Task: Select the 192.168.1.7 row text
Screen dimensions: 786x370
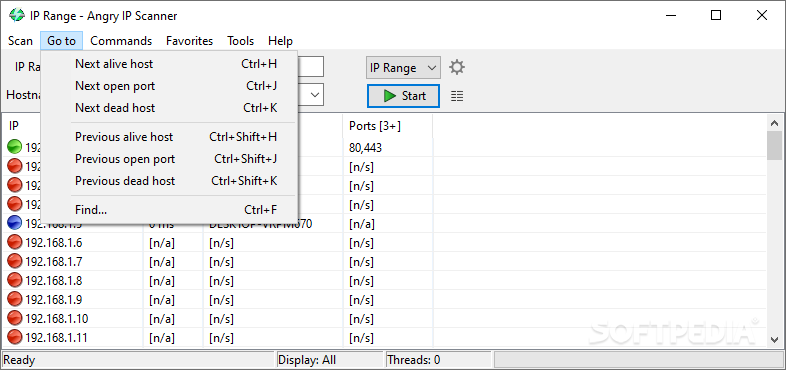Action: (x=54, y=262)
